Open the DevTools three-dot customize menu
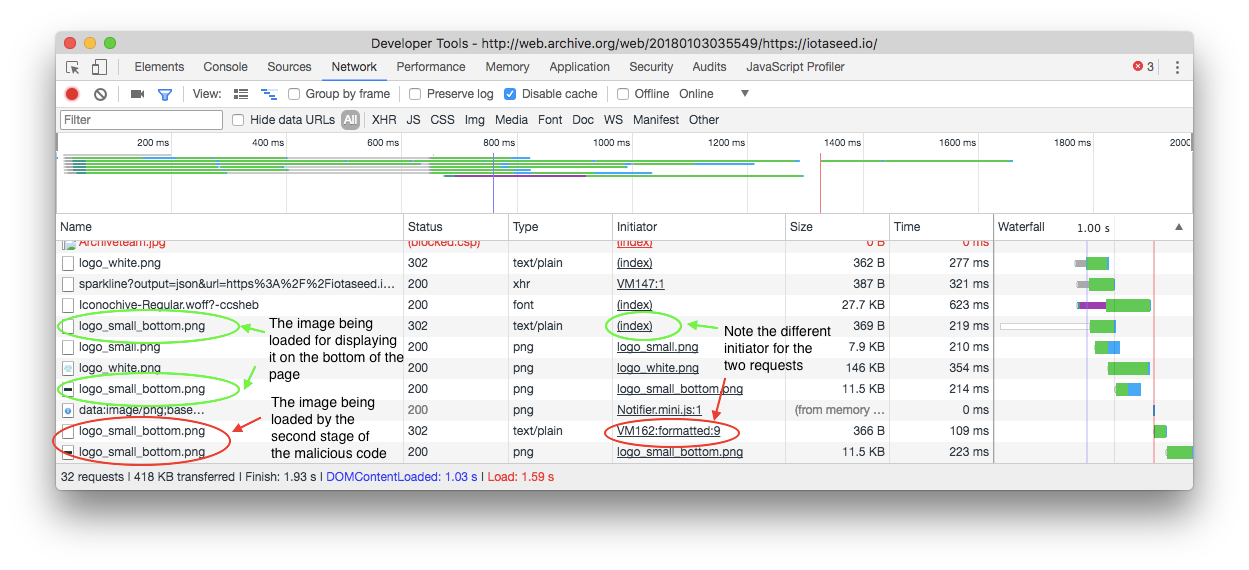Viewport: 1249px width, 570px height. (1177, 67)
